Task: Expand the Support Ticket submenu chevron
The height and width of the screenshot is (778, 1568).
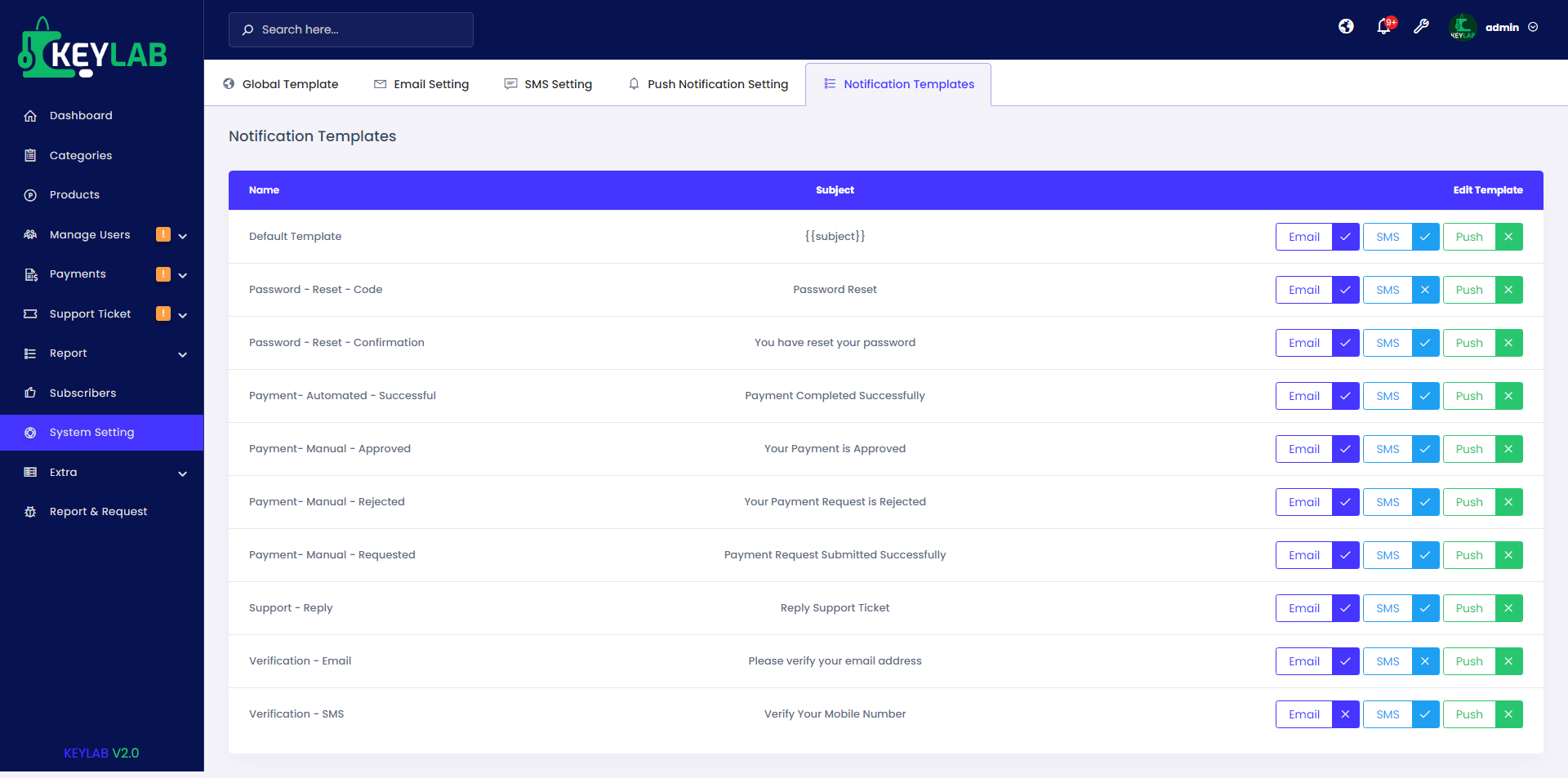Action: [183, 315]
